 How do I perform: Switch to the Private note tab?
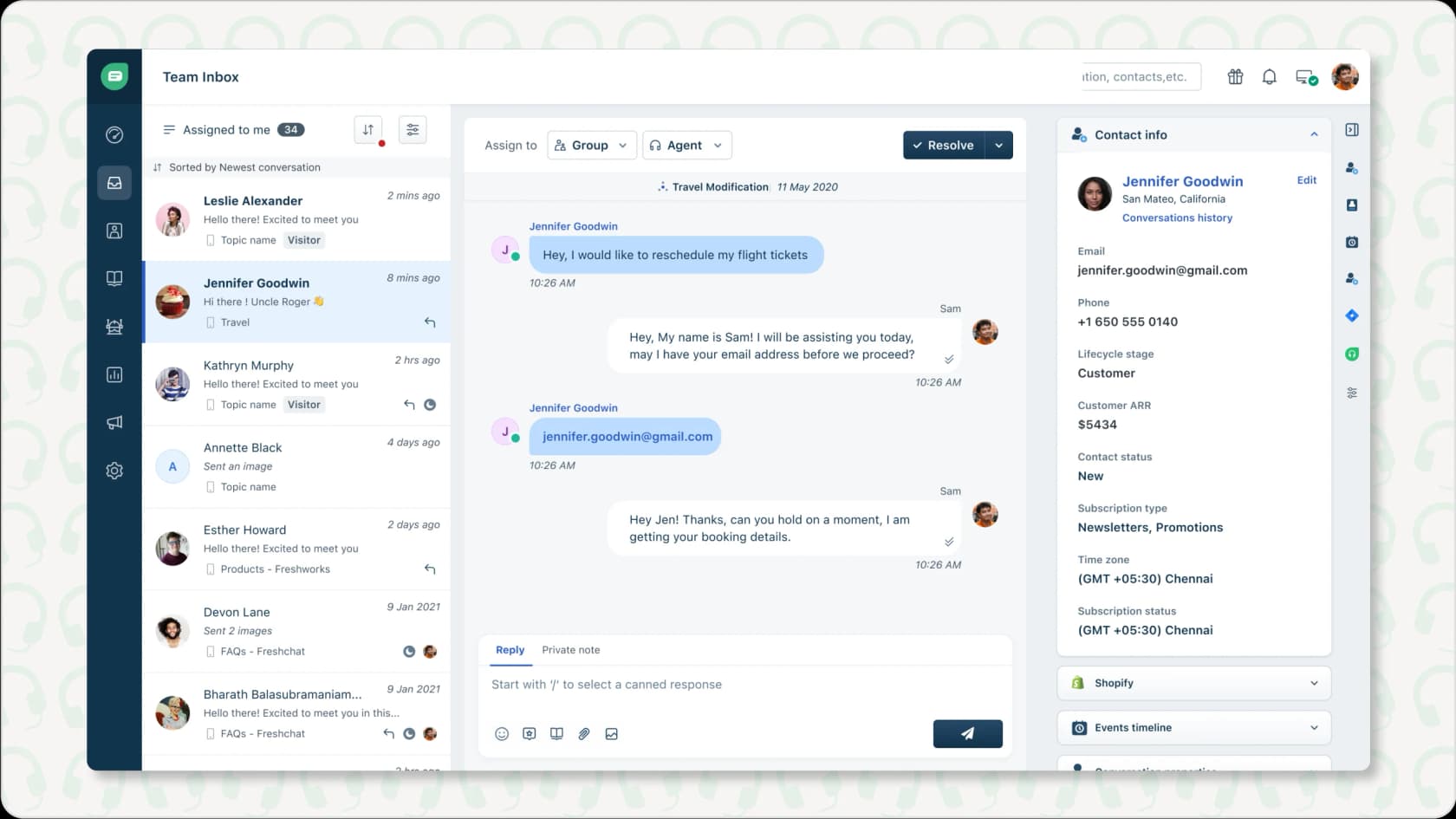[571, 650]
